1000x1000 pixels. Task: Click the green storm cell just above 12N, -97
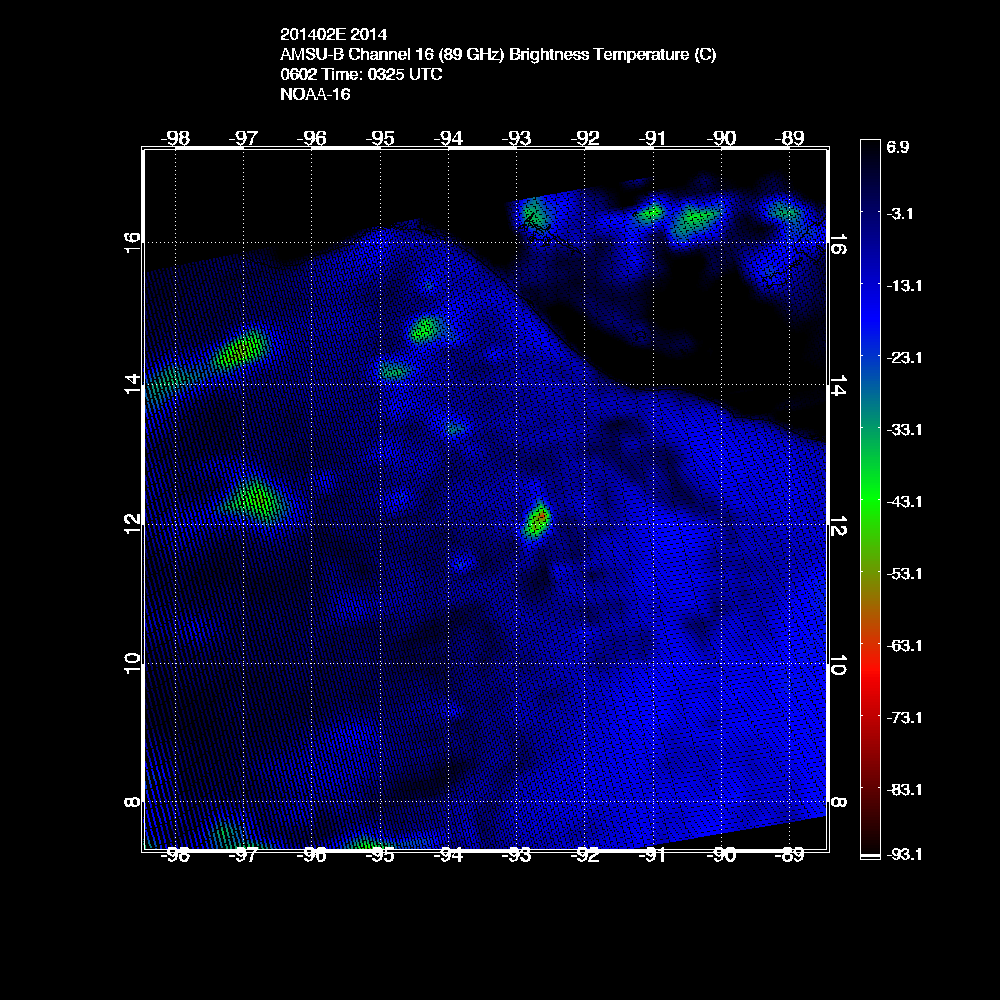click(x=254, y=499)
